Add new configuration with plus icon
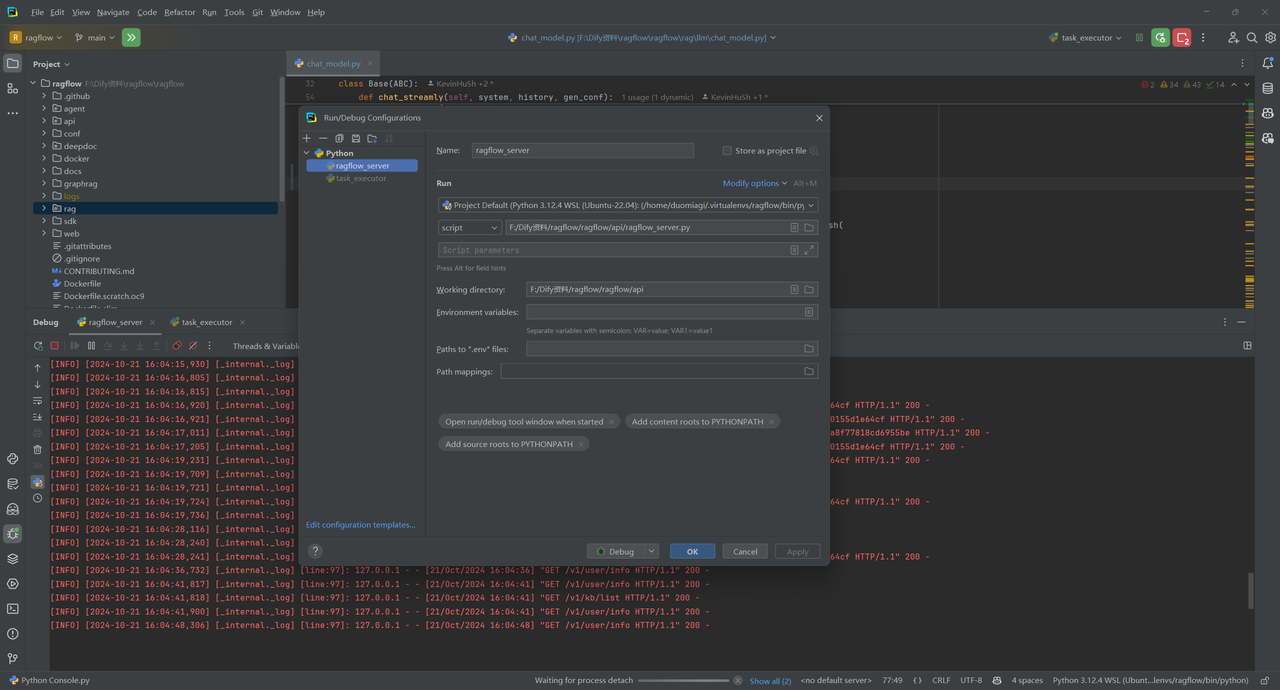 coord(307,138)
